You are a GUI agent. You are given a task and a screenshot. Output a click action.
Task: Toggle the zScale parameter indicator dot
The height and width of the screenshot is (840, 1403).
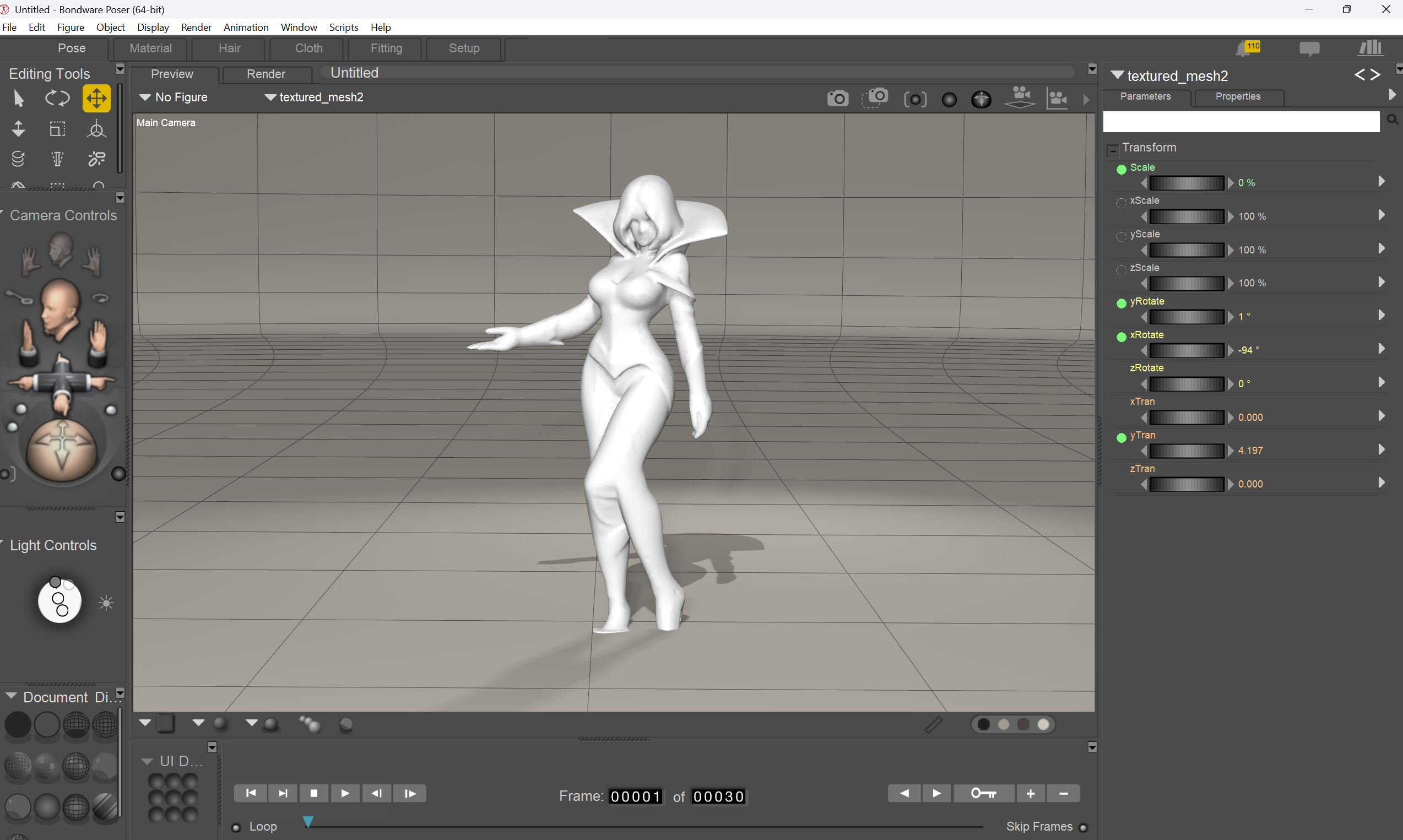point(1121,270)
